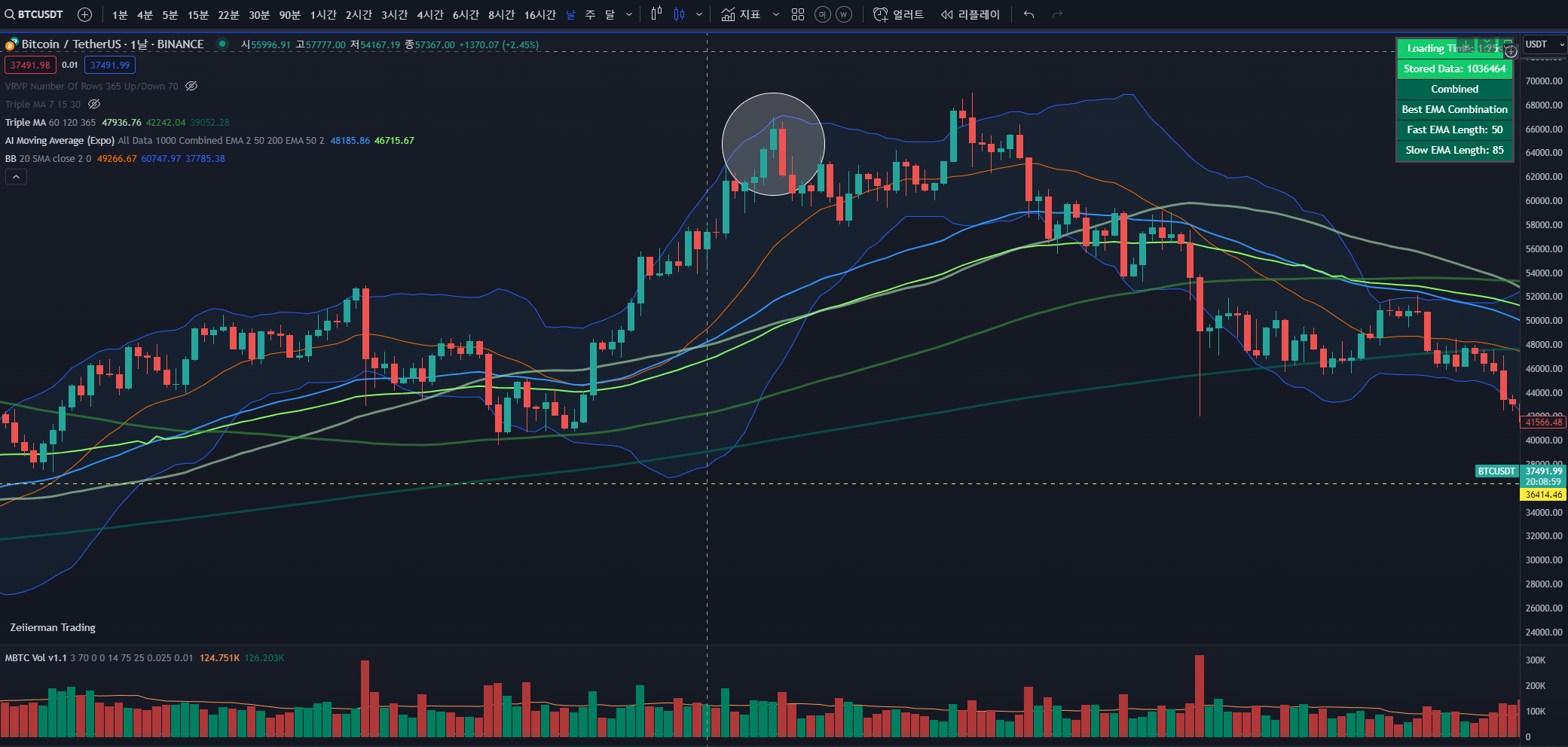Switch to the 주 weekly timeframe
1568x747 pixels.
[x=590, y=15]
